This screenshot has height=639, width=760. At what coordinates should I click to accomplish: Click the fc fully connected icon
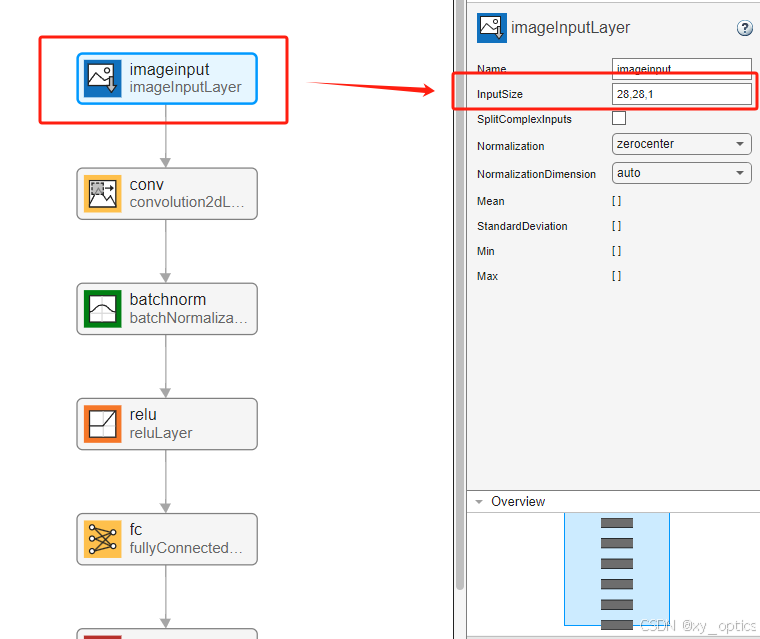pos(102,539)
